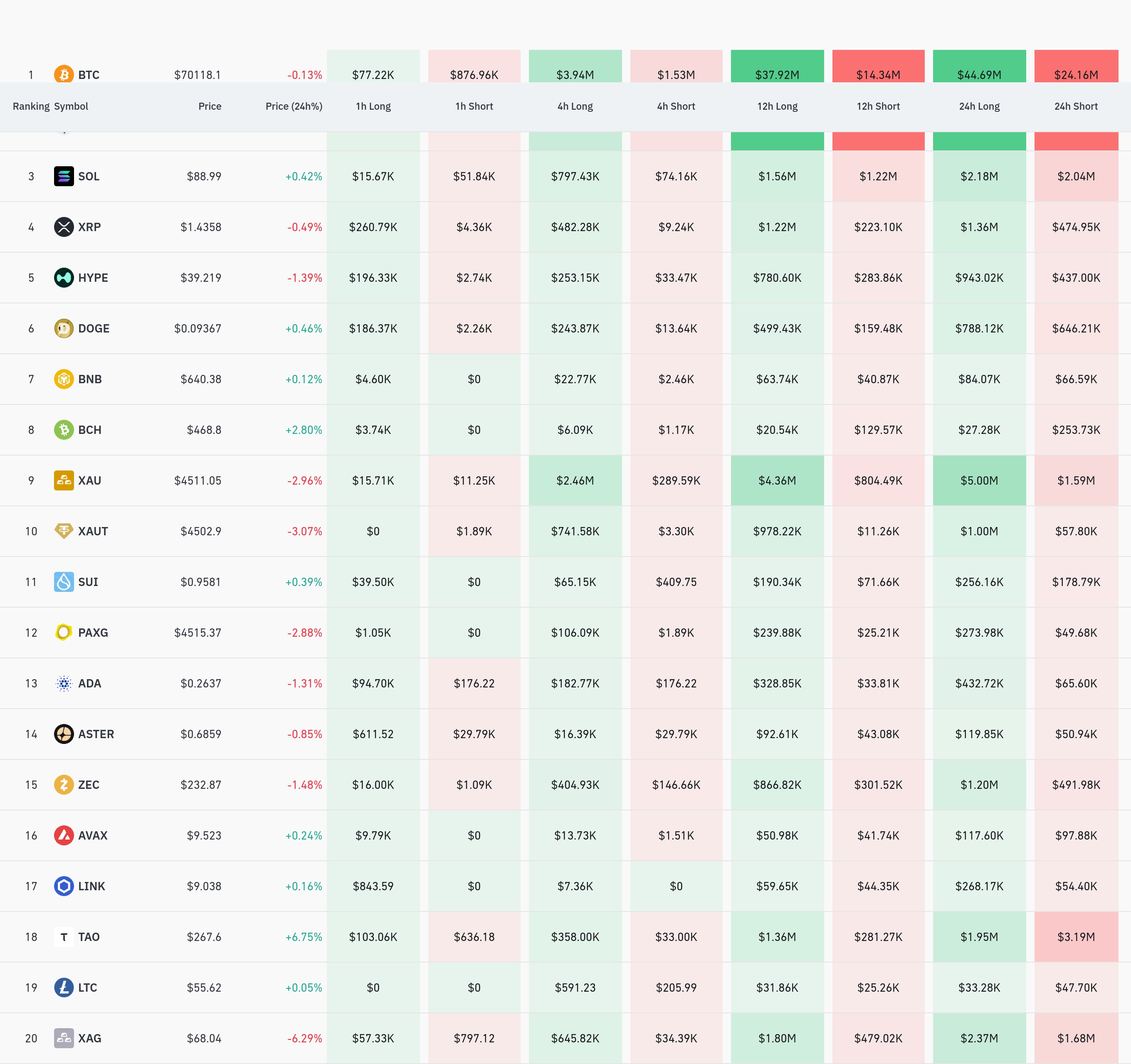Image resolution: width=1131 pixels, height=1064 pixels.
Task: Sort by 24h Short column header
Action: pos(1076,106)
